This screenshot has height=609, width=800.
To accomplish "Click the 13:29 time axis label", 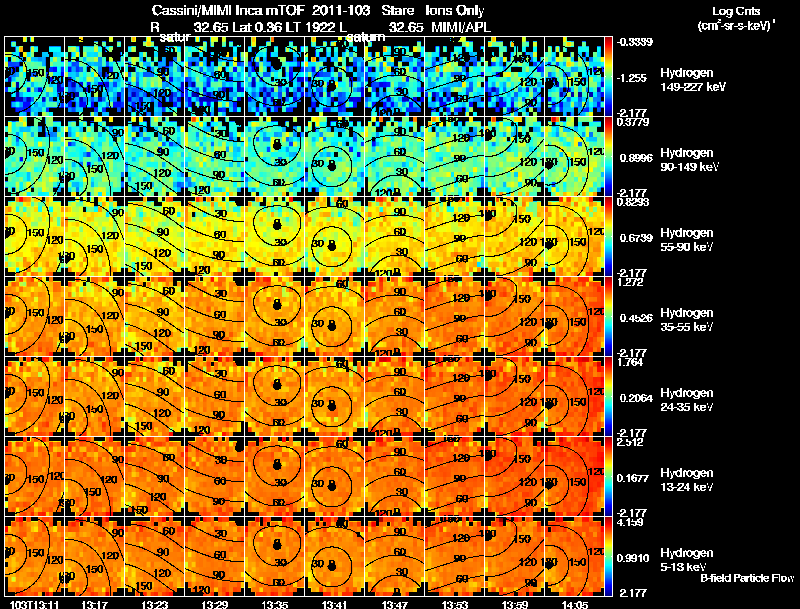I will 214,605.
